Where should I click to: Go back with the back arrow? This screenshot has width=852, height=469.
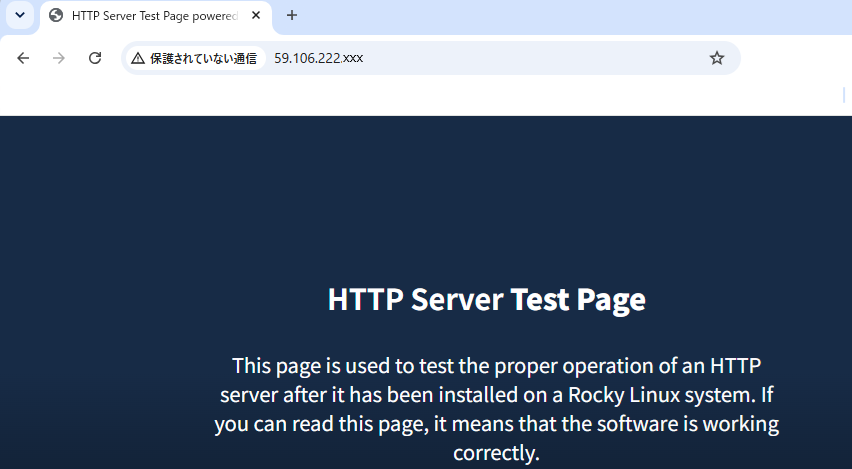click(x=23, y=58)
